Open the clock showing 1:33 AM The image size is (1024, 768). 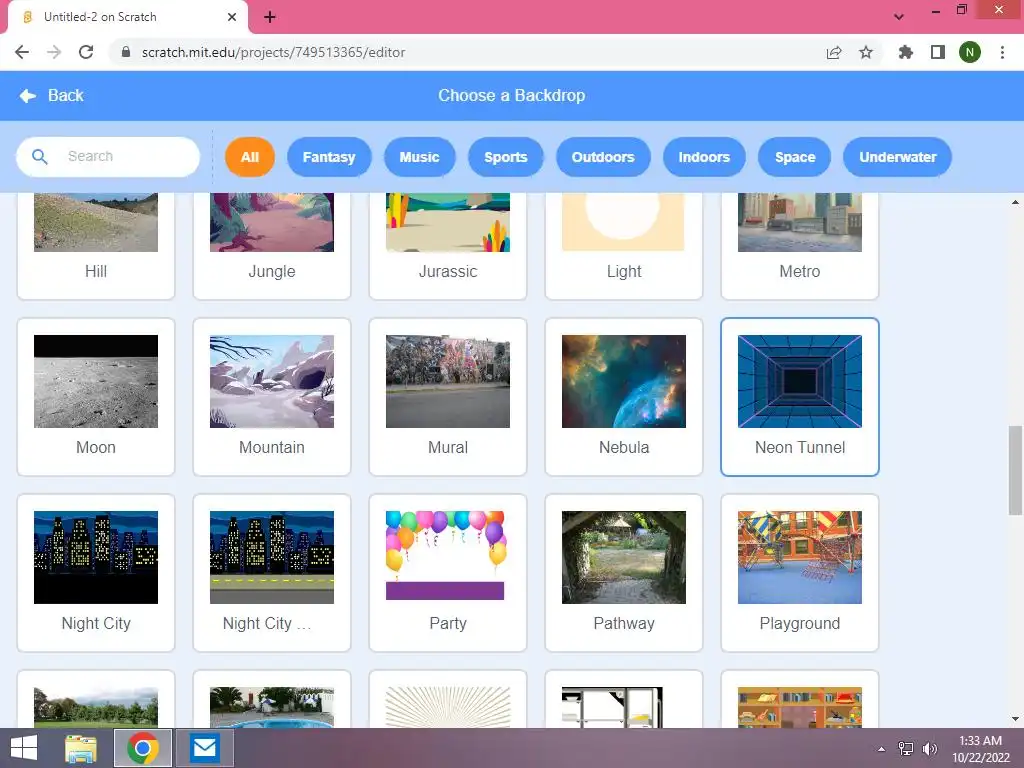[980, 749]
